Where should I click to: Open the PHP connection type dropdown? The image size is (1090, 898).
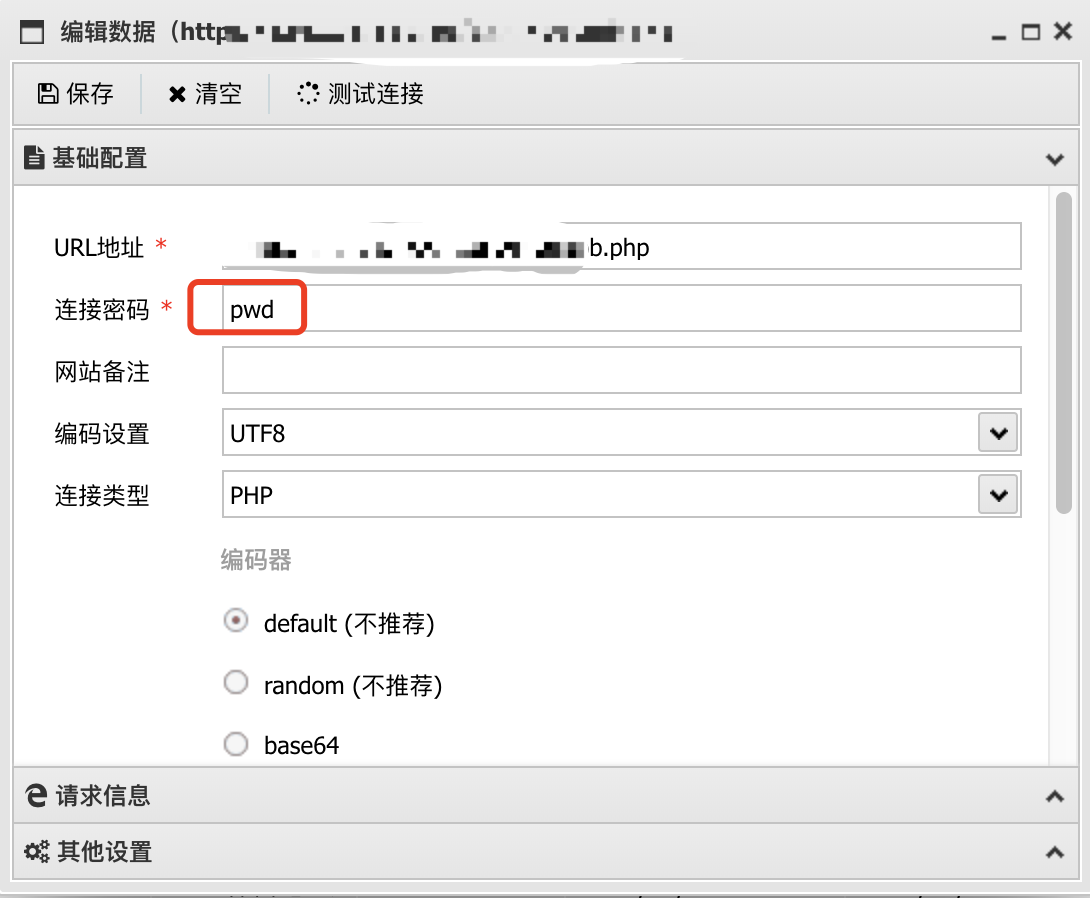coord(997,494)
